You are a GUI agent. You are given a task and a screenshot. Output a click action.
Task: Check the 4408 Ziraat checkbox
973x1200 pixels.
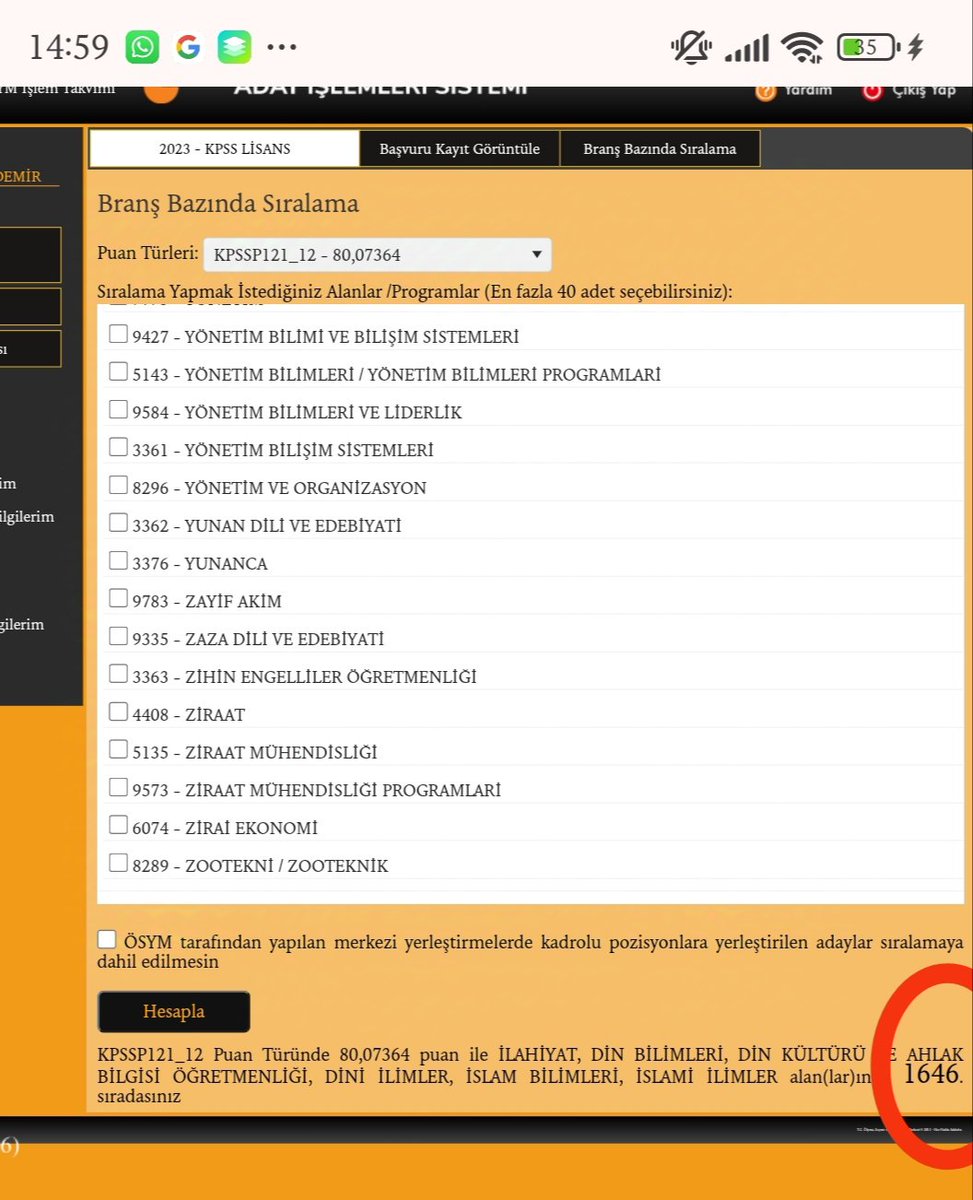pyautogui.click(x=118, y=712)
